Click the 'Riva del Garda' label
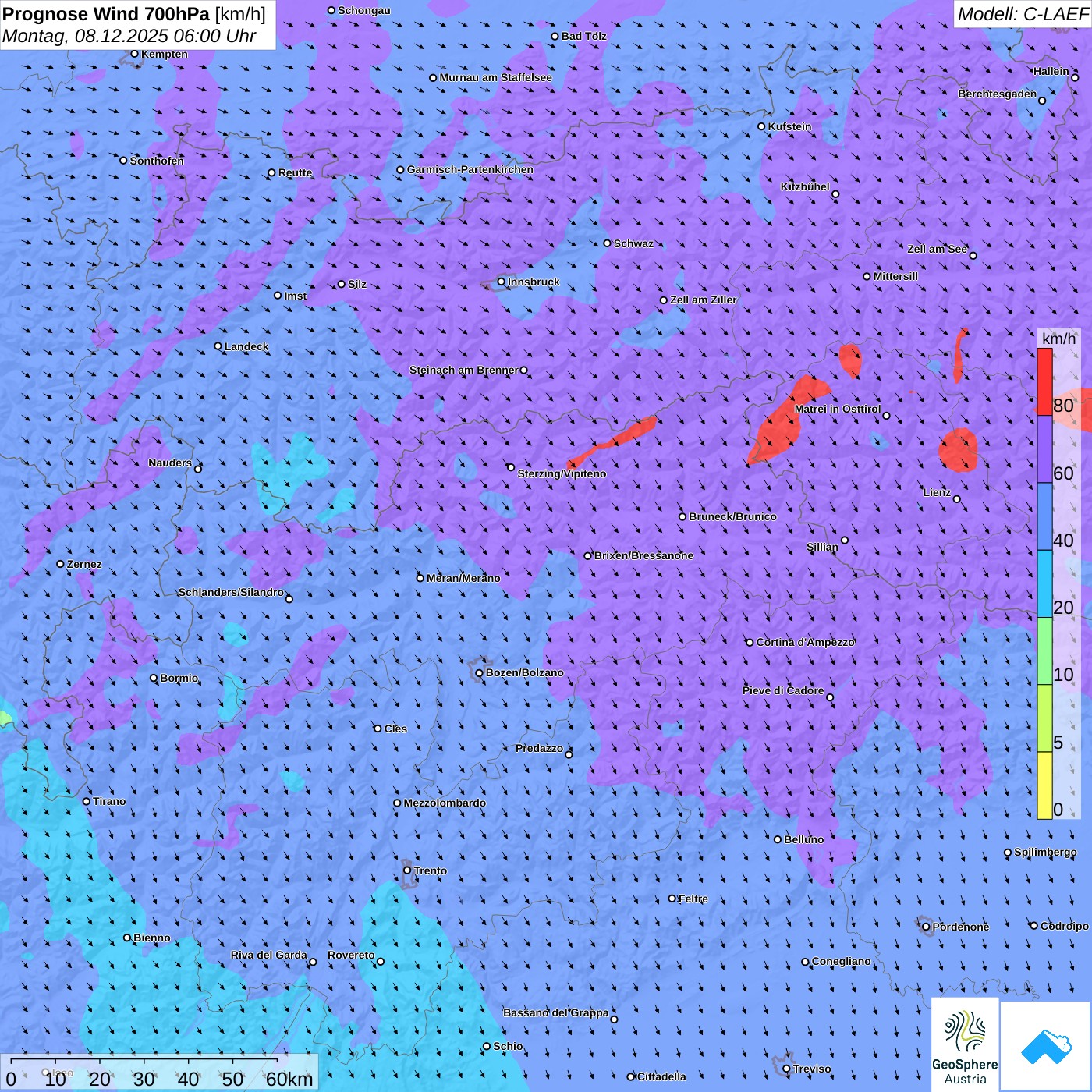This screenshot has height=1092, width=1092. pos(269,955)
